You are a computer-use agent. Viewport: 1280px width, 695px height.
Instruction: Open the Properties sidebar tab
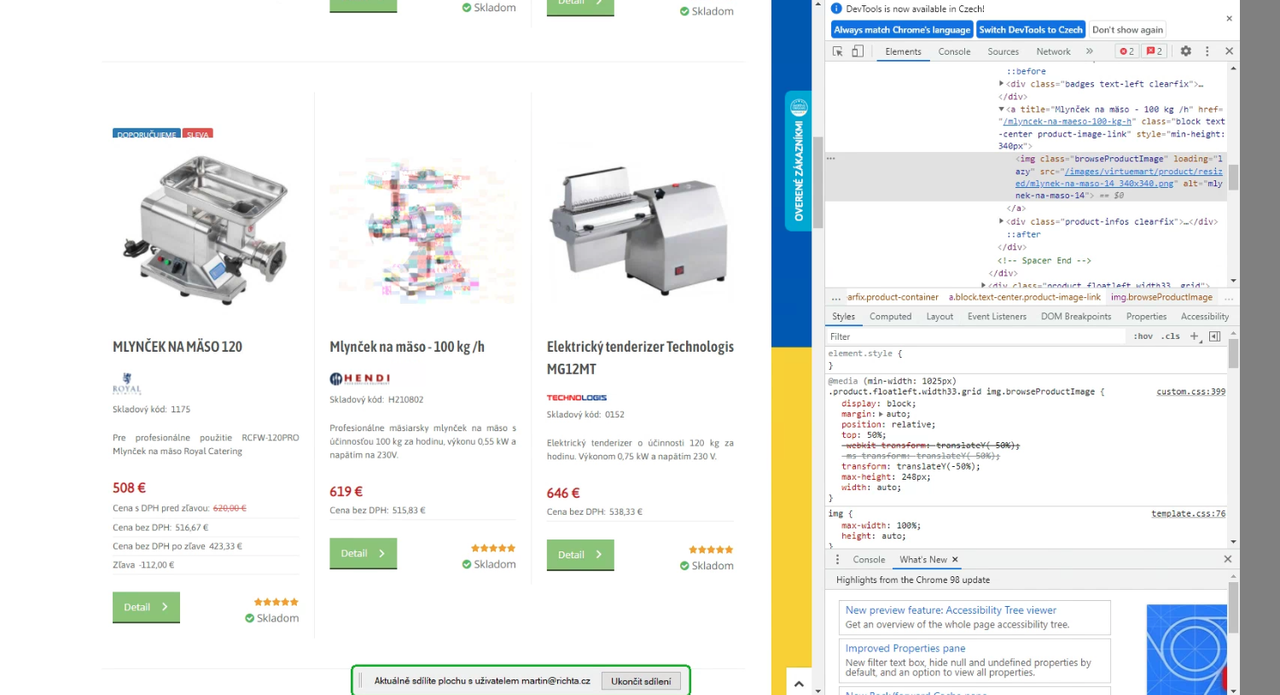[1146, 316]
